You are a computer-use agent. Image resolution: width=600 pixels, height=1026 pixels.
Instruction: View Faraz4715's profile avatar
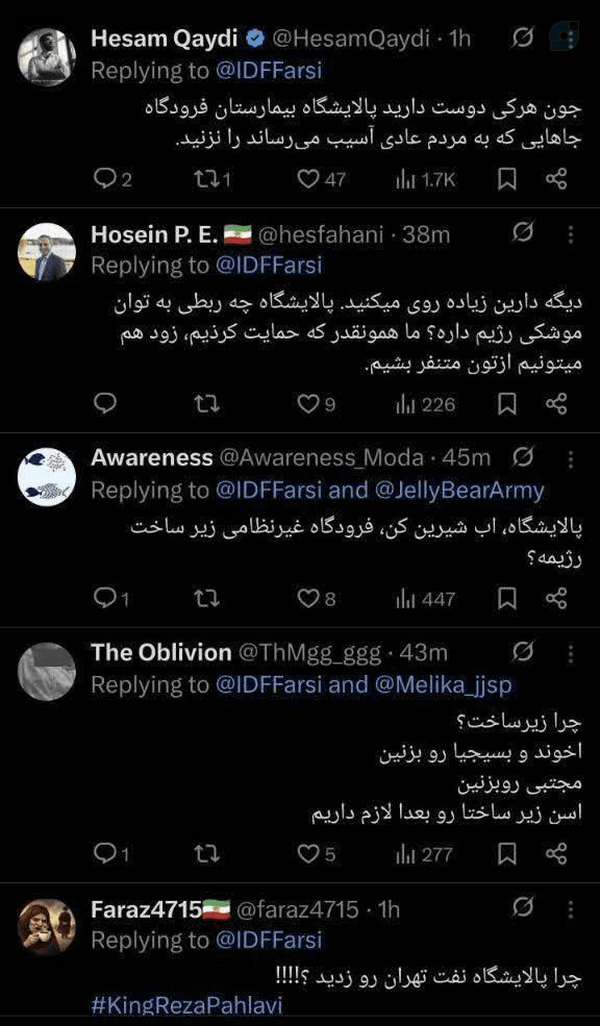point(46,927)
